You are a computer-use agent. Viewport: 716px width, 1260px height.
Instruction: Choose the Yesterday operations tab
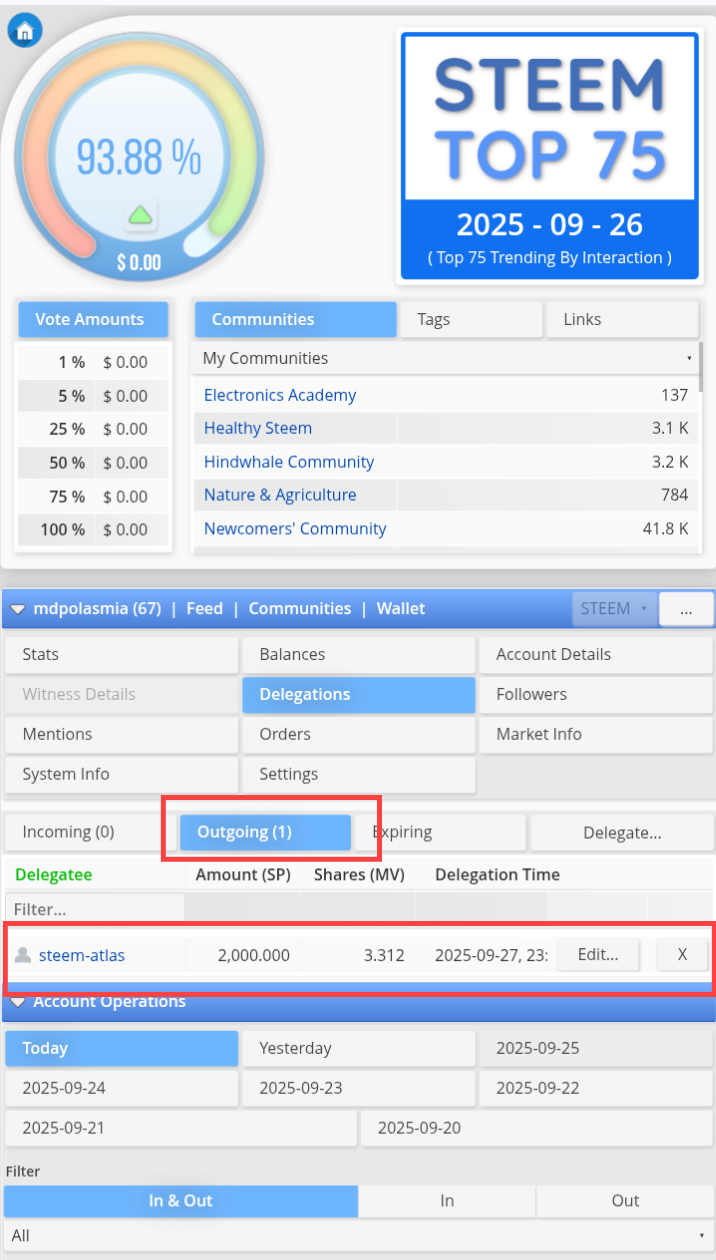pos(358,1048)
